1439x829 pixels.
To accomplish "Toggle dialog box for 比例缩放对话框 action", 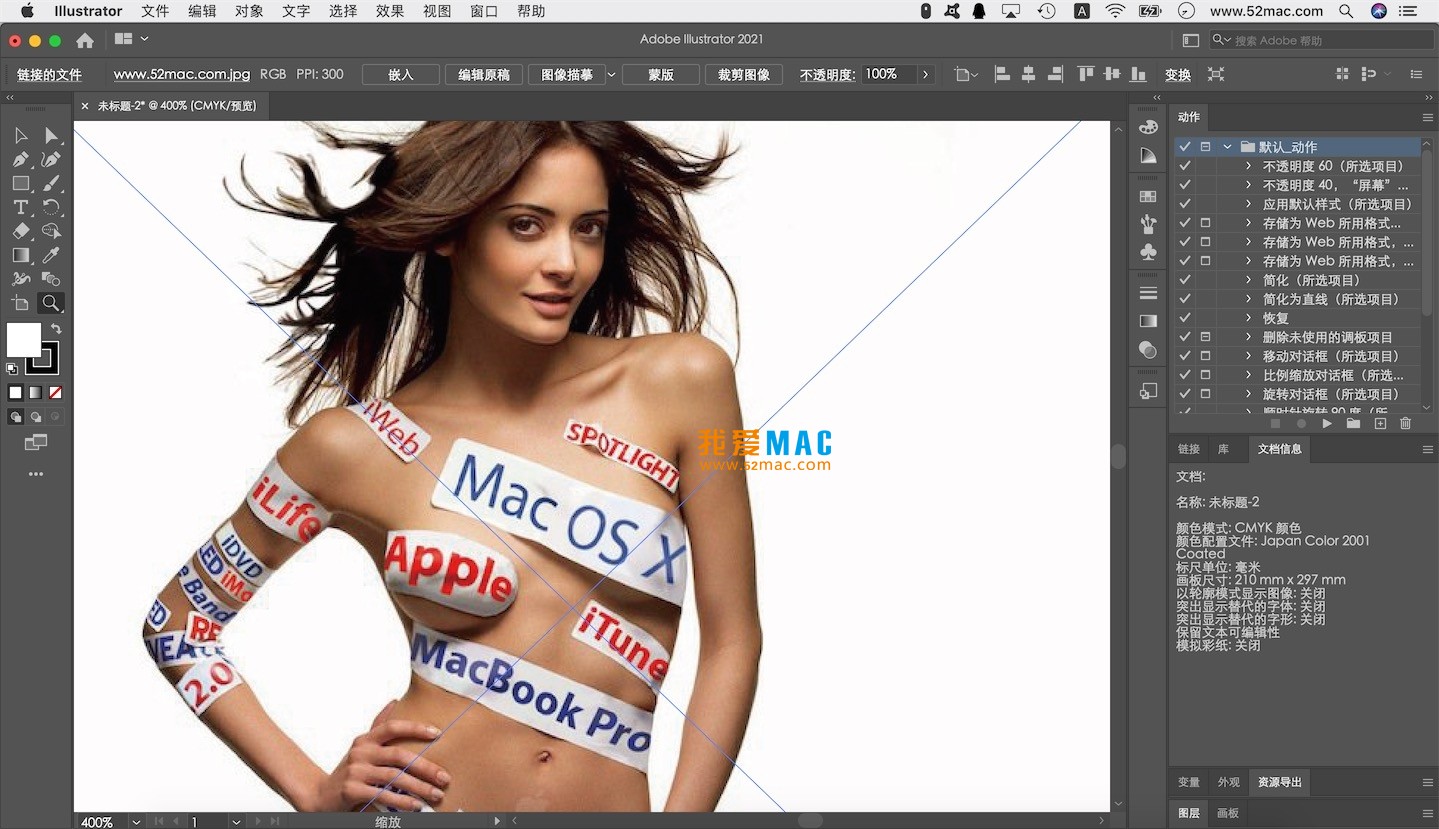I will (x=1205, y=375).
